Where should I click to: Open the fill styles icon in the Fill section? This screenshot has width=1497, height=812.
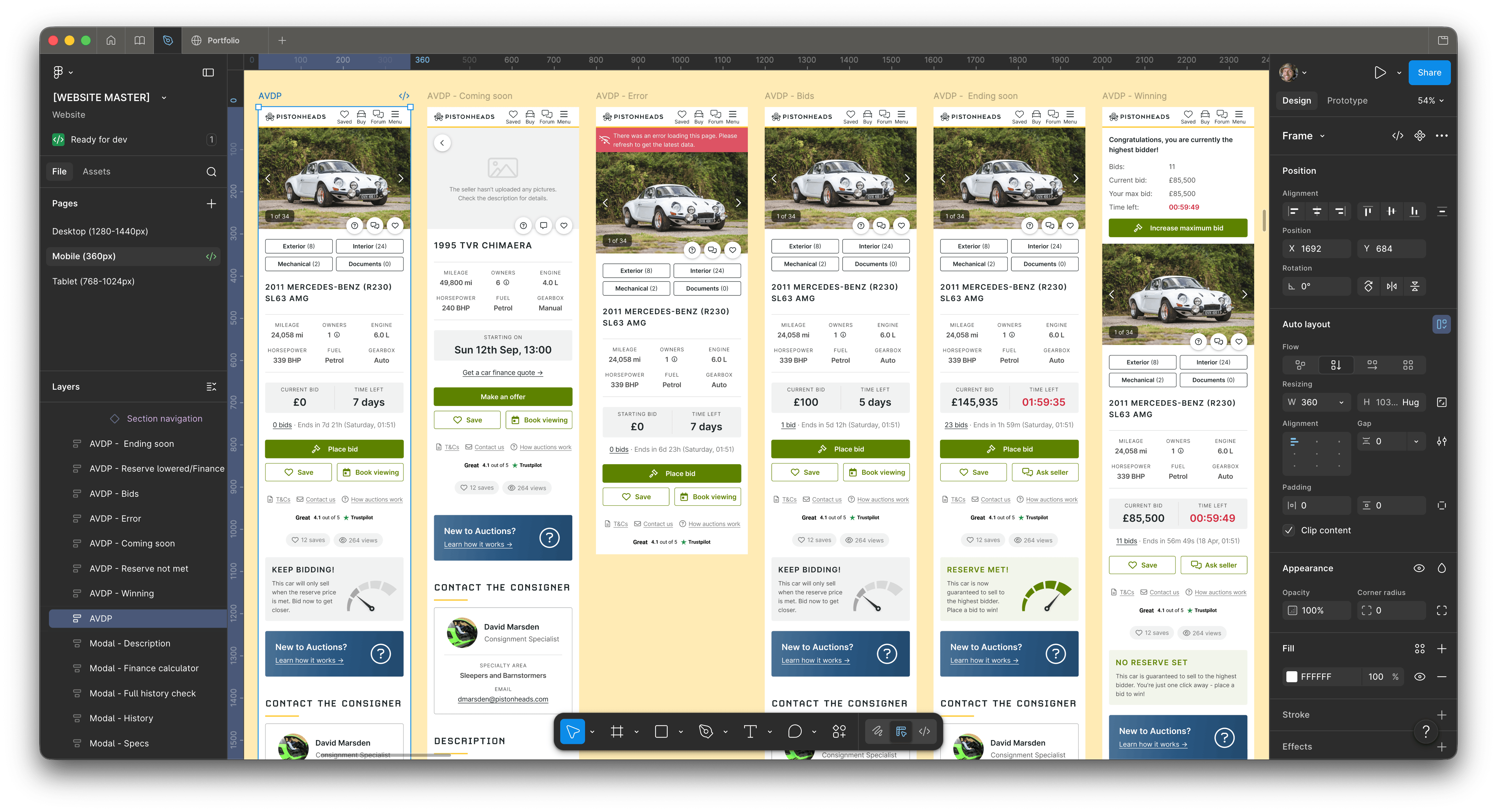(x=1420, y=648)
